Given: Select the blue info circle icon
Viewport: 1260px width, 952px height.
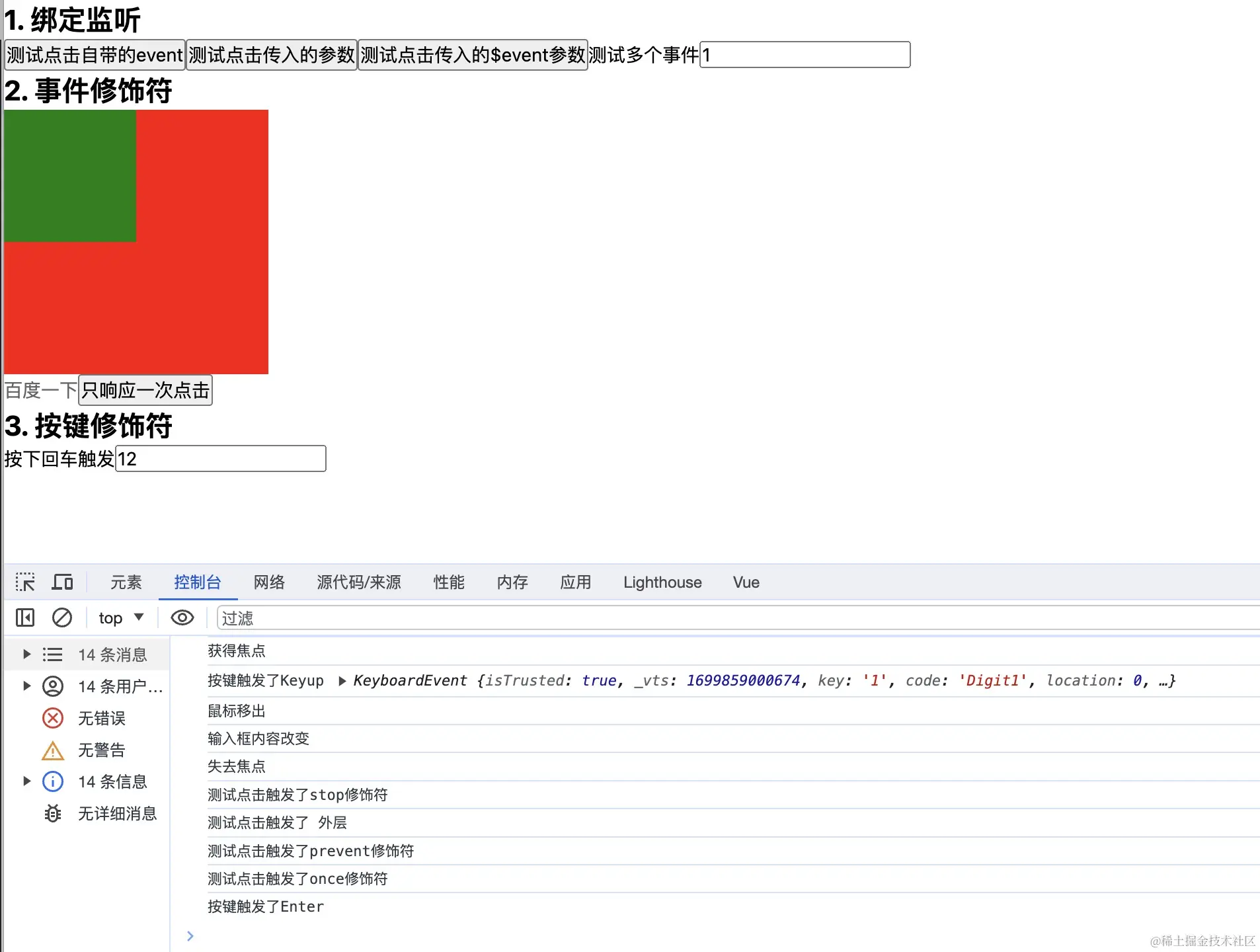Looking at the screenshot, I should click(53, 781).
